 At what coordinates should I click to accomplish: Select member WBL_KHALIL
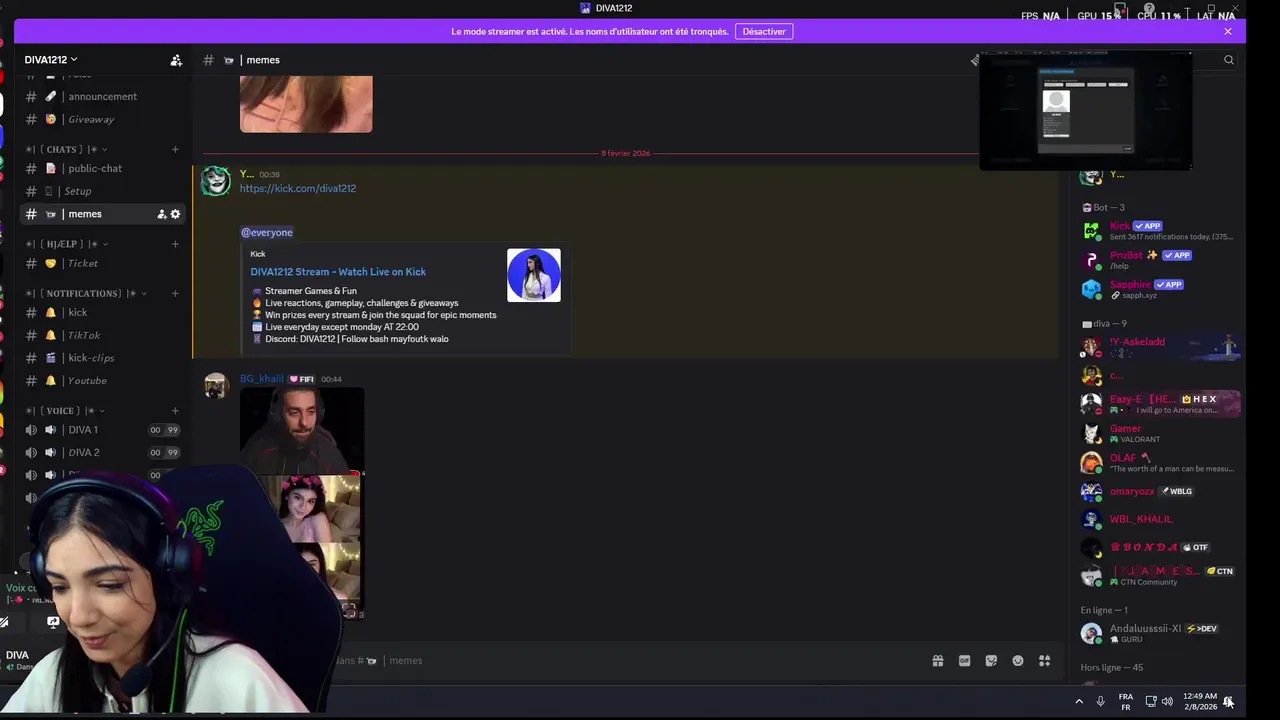coord(1160,519)
